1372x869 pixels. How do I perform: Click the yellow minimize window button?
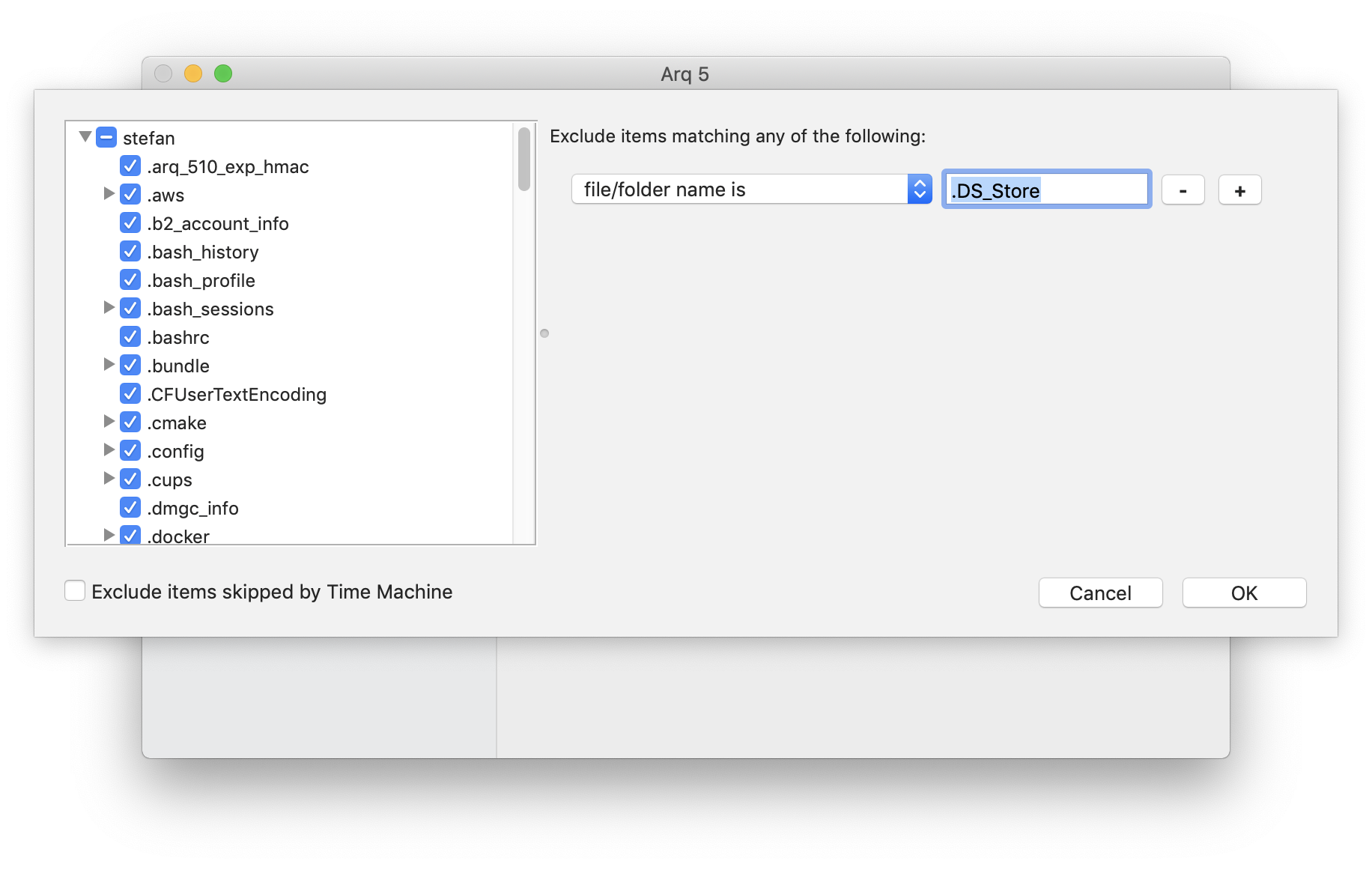(x=193, y=73)
